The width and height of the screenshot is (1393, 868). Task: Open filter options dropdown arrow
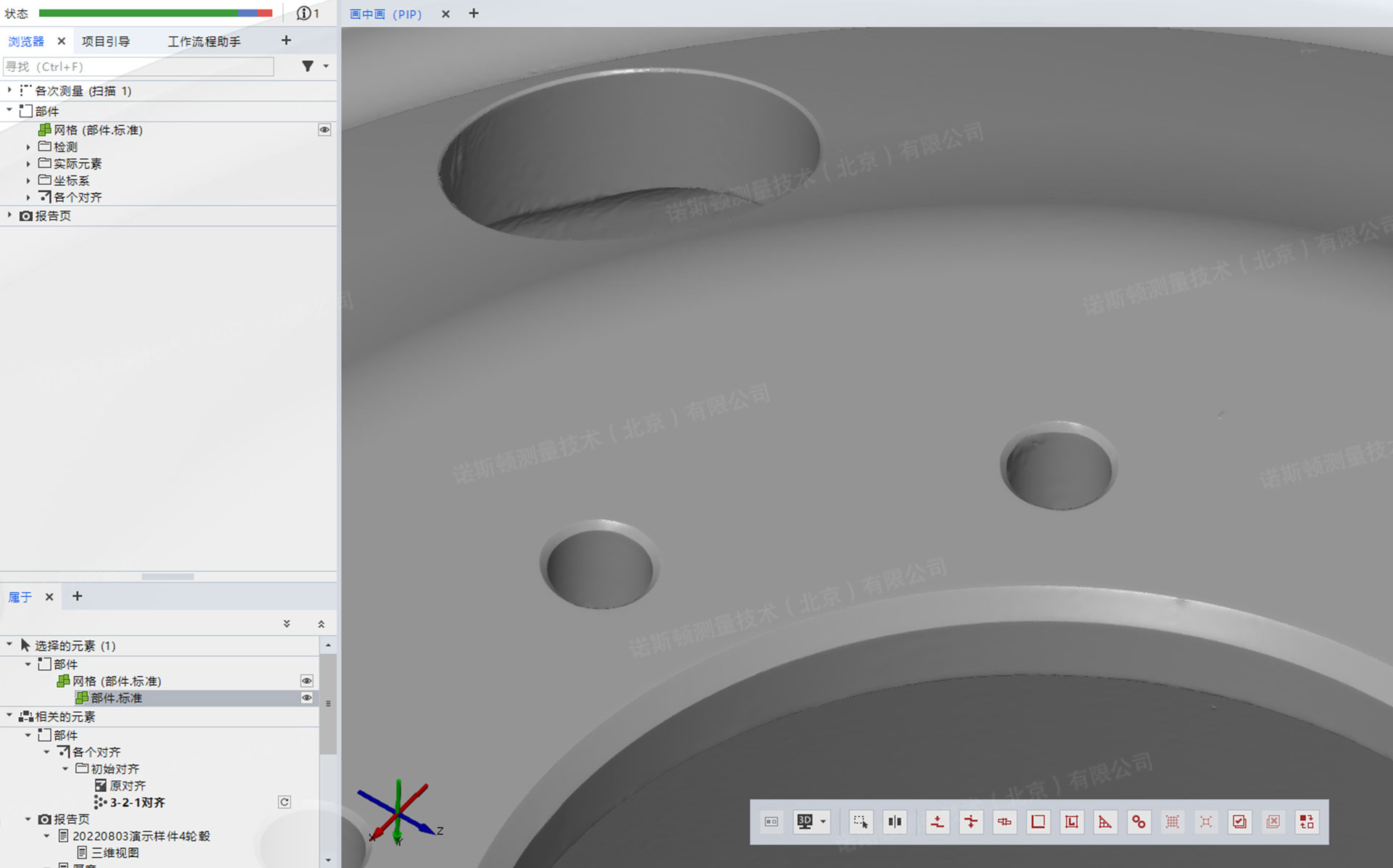pyautogui.click(x=326, y=66)
